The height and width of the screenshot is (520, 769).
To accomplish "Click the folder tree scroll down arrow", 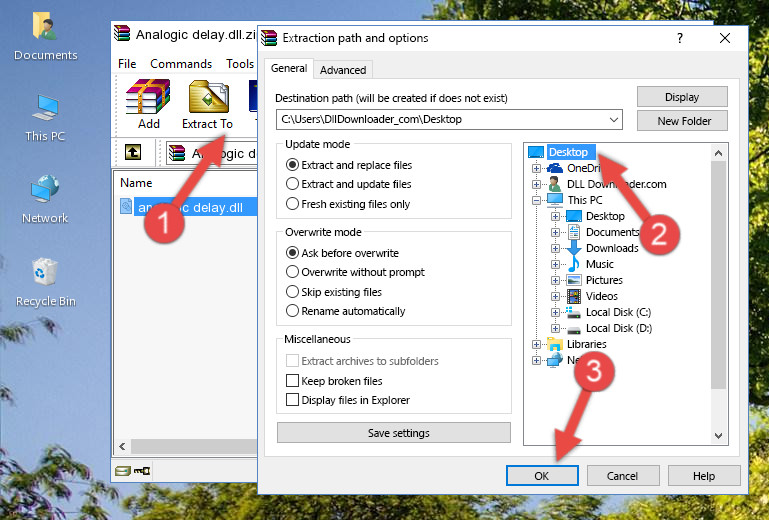I will [x=718, y=436].
